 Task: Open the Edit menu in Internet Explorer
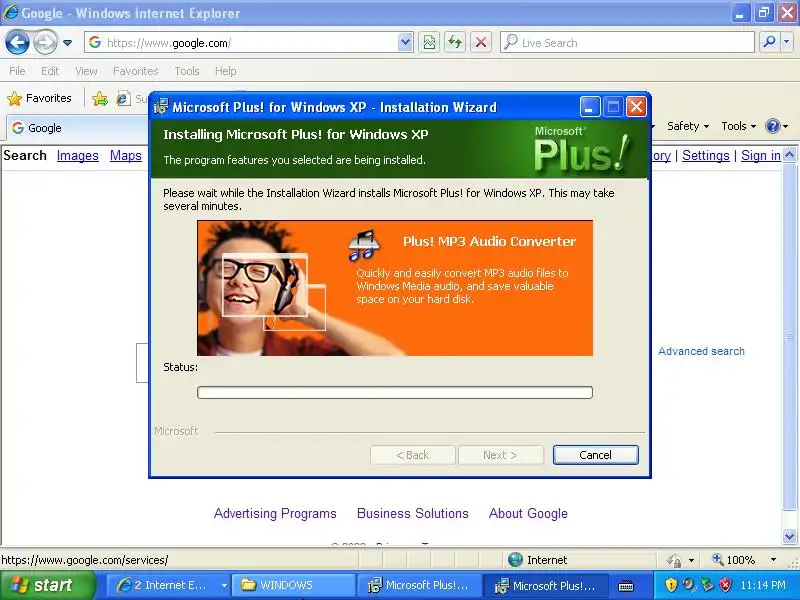50,71
